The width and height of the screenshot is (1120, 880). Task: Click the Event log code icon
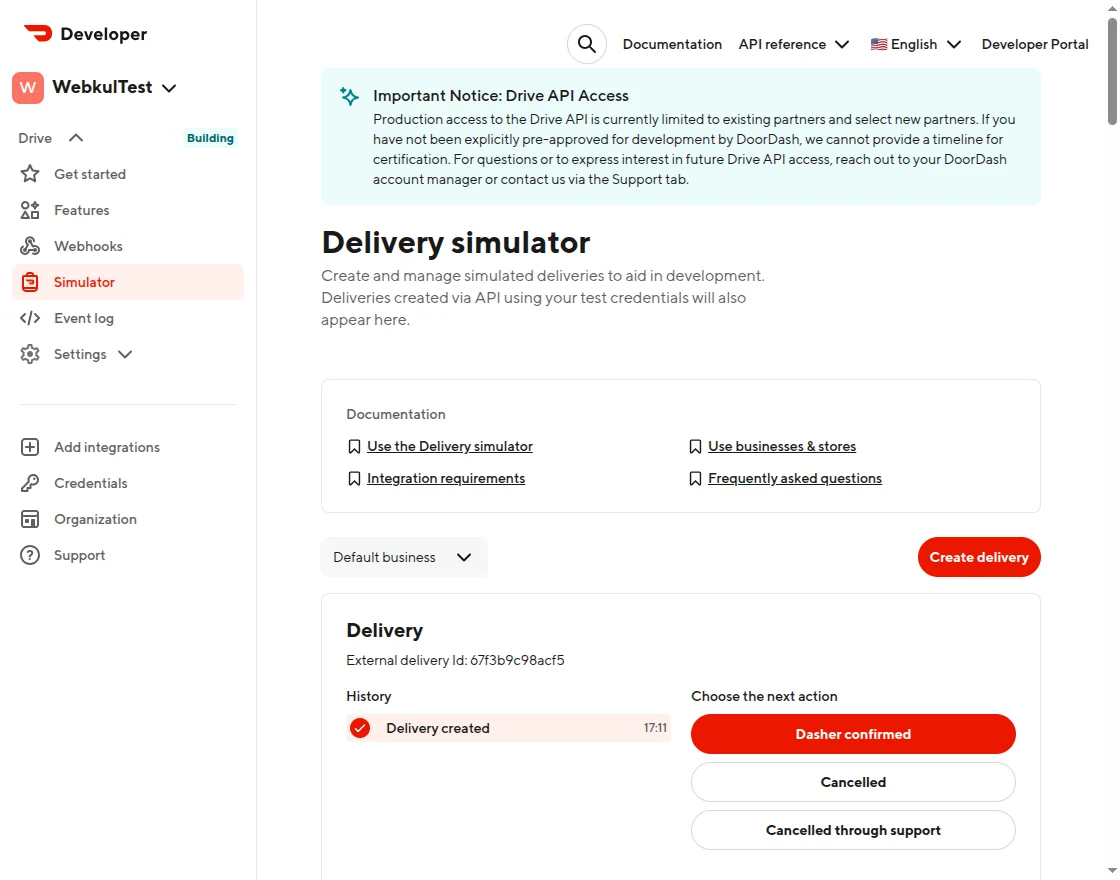pos(30,318)
